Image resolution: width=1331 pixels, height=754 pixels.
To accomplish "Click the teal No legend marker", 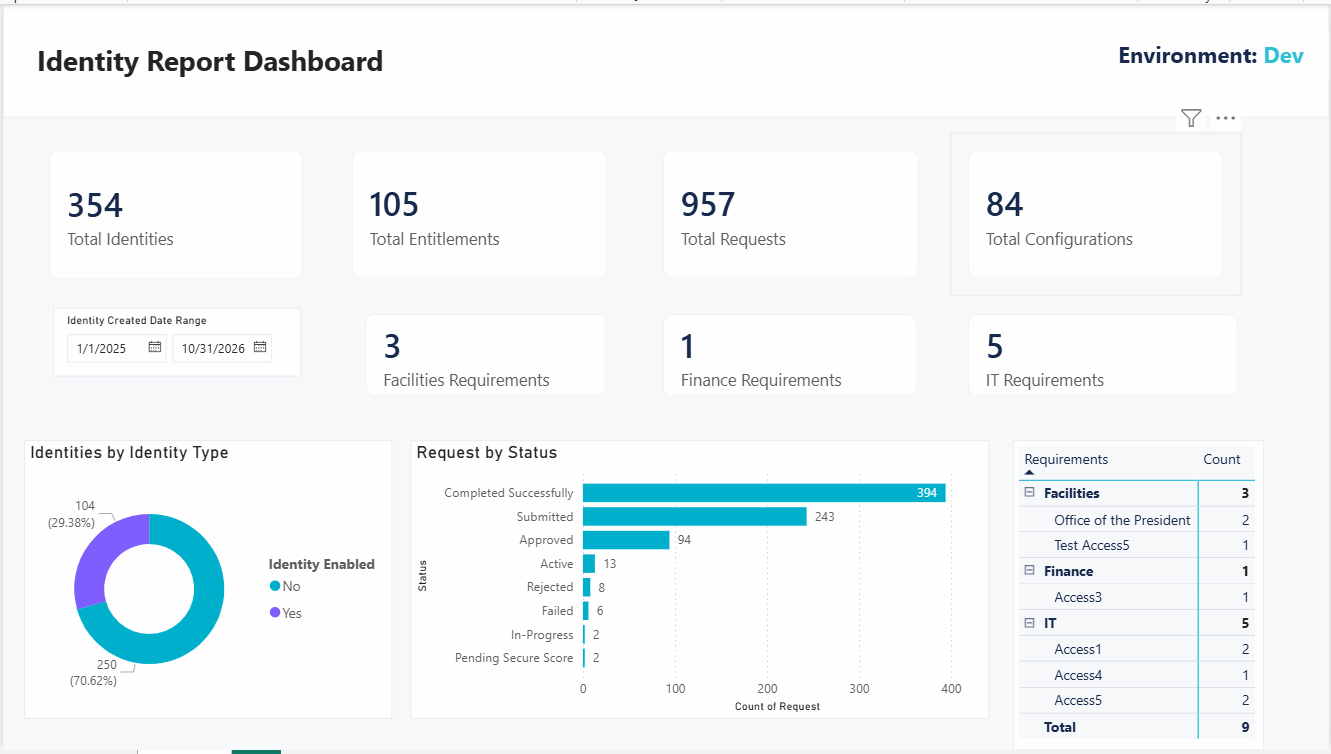I will 275,586.
